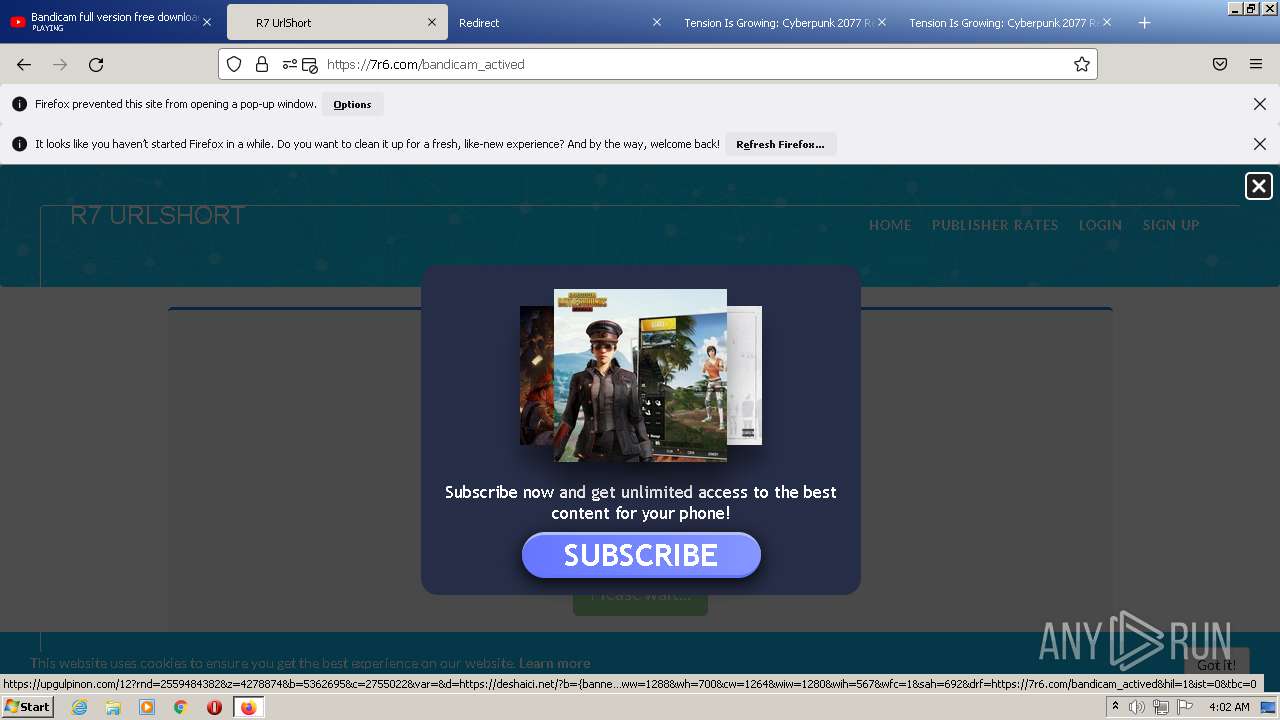Close the Redirect tab
The image size is (1280, 720).
point(657,22)
